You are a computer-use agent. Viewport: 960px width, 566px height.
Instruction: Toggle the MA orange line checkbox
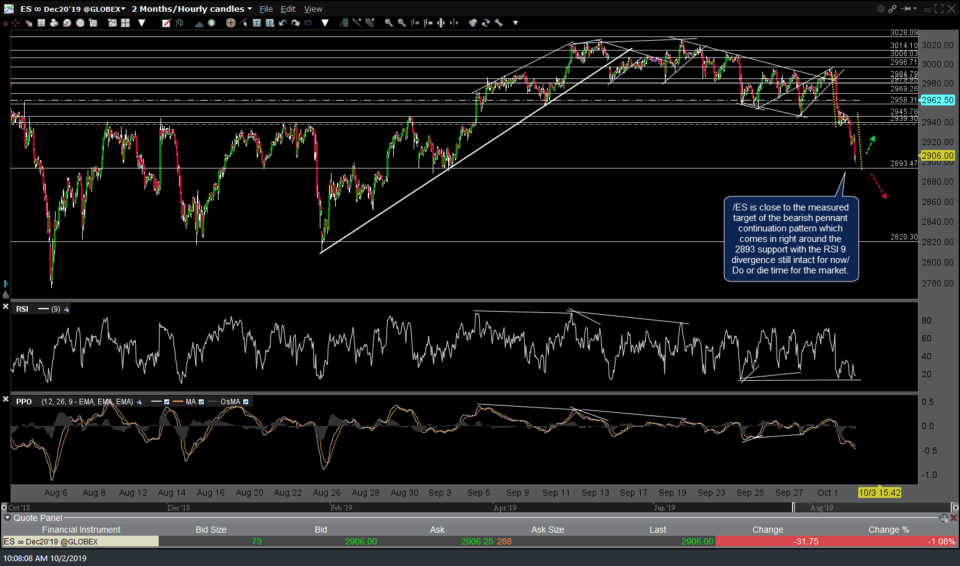[x=201, y=402]
